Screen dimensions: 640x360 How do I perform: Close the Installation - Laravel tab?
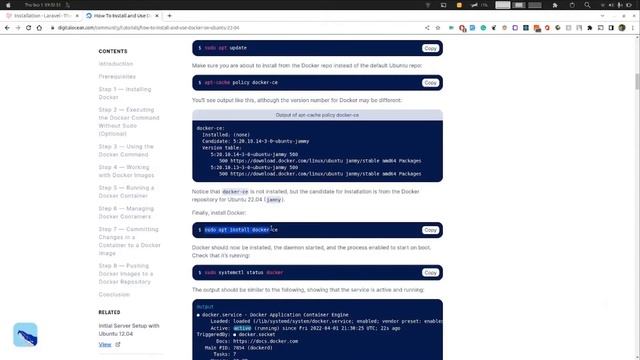[77, 16]
